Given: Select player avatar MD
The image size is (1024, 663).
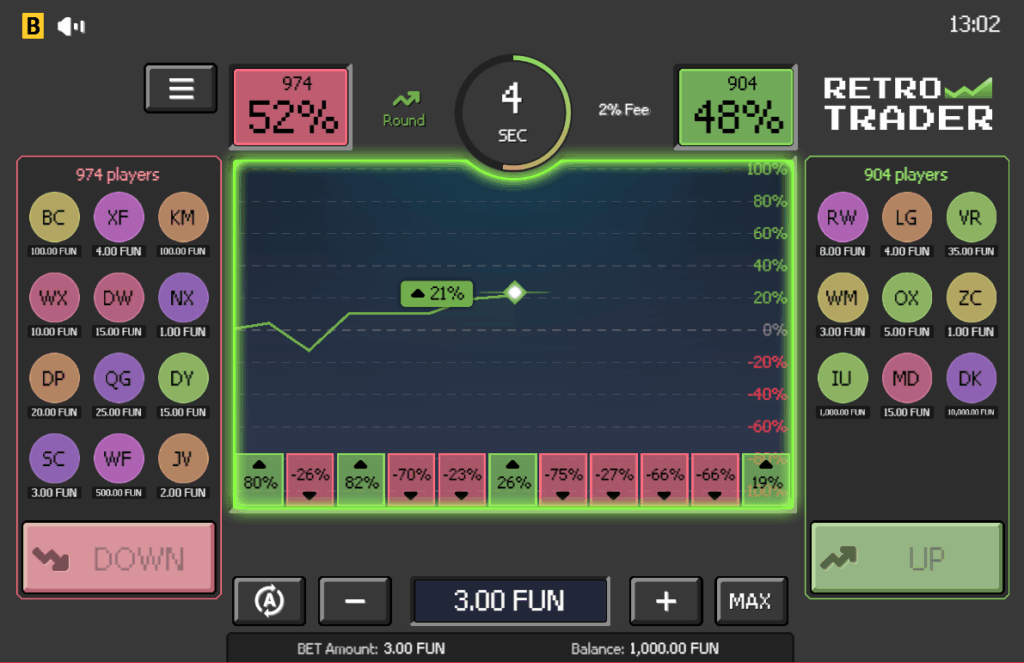Looking at the screenshot, I should 906,378.
